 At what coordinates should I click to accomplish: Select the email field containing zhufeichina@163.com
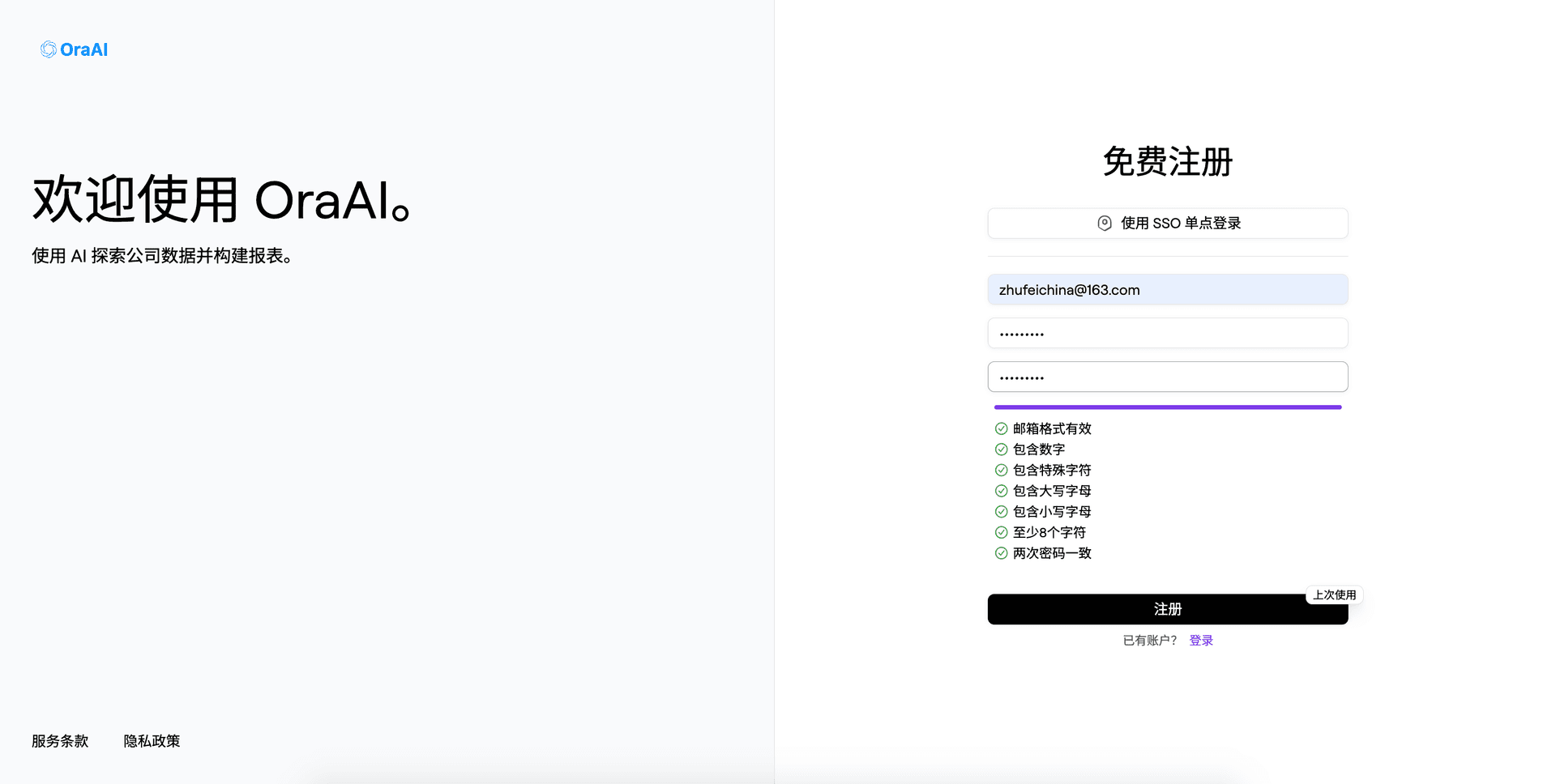1168,289
